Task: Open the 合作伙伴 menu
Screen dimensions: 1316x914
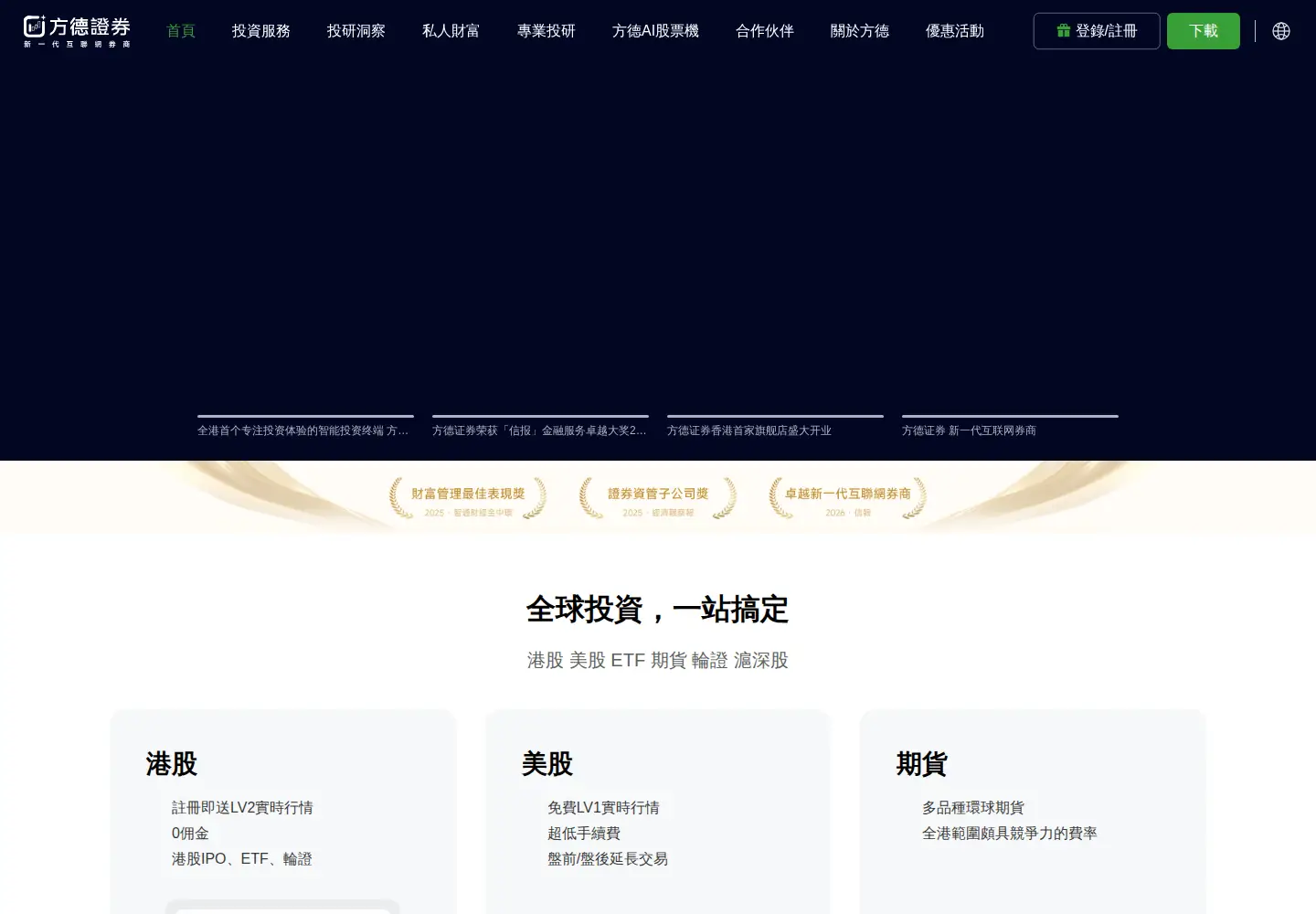Action: click(x=765, y=31)
